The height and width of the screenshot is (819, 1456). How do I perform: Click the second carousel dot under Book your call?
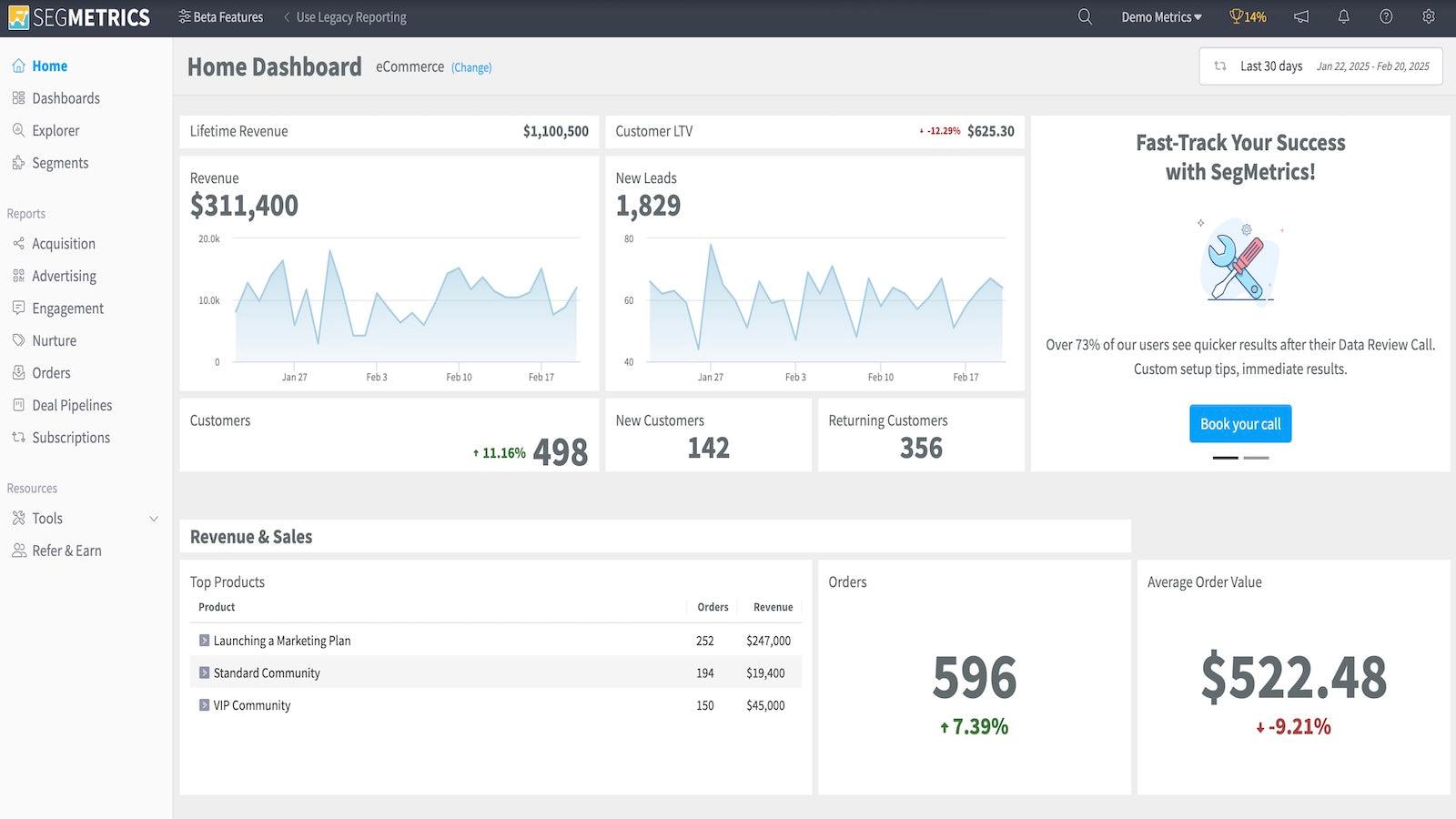1257,458
